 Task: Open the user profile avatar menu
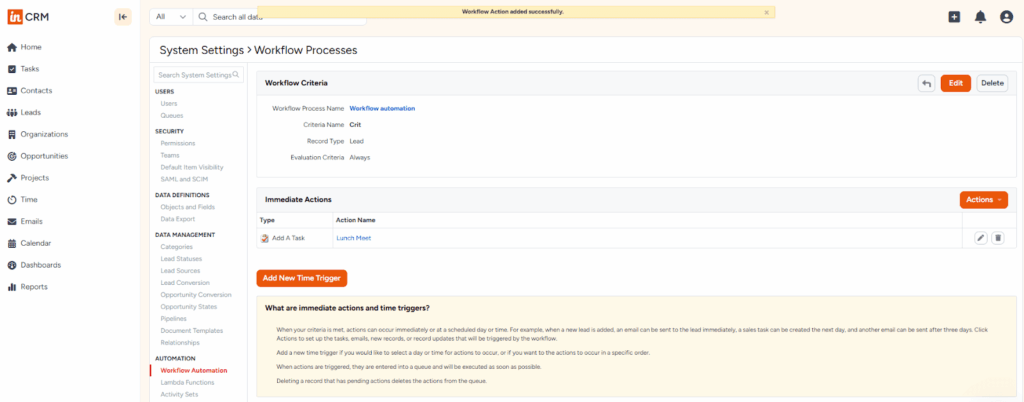[1006, 17]
